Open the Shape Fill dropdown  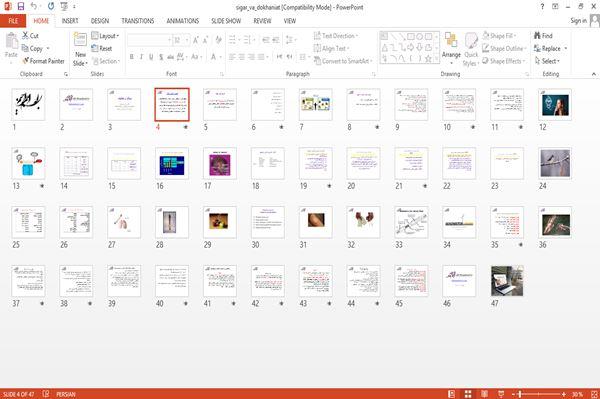tap(499, 36)
